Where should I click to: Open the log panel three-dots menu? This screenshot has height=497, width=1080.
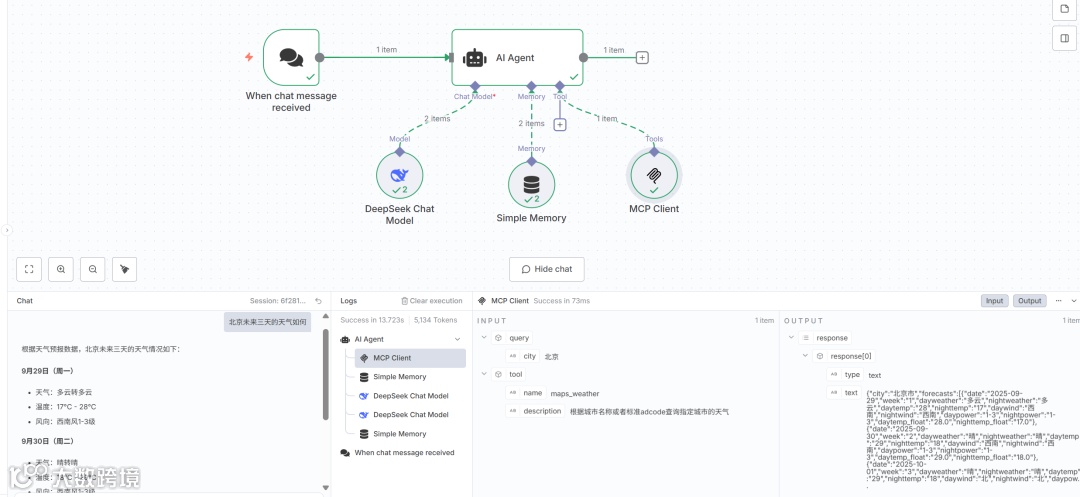(1059, 301)
